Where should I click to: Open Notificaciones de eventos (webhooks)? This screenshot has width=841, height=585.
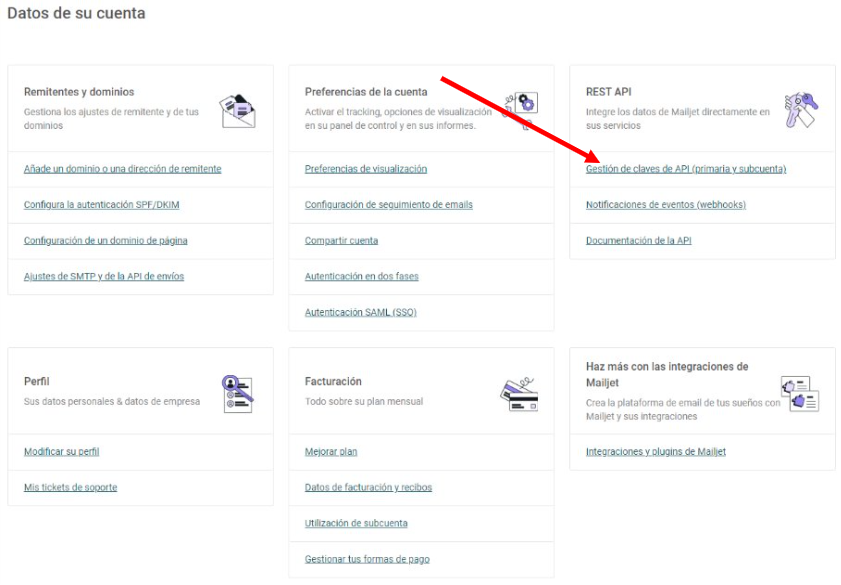pos(666,205)
